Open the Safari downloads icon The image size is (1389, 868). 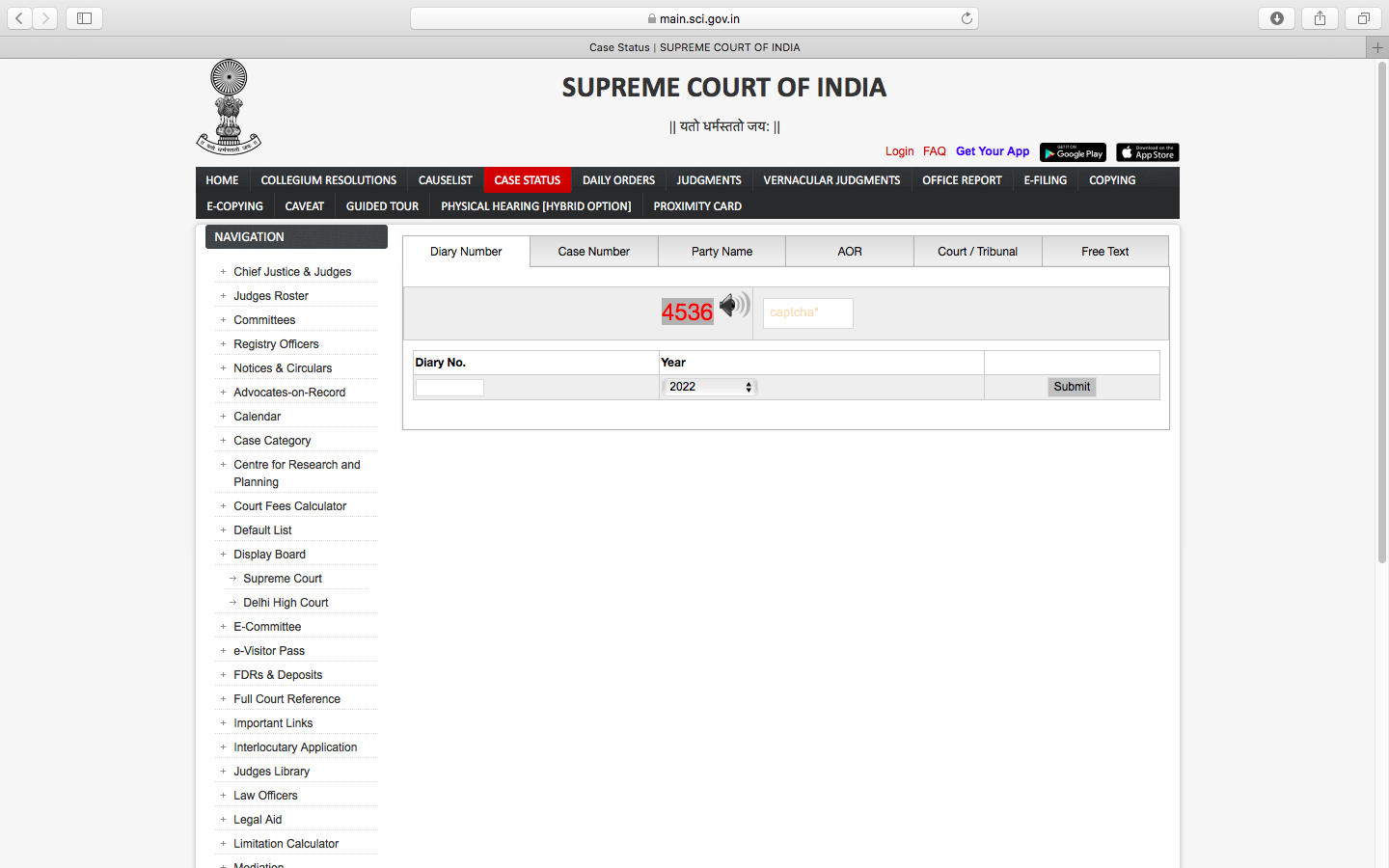1277,18
